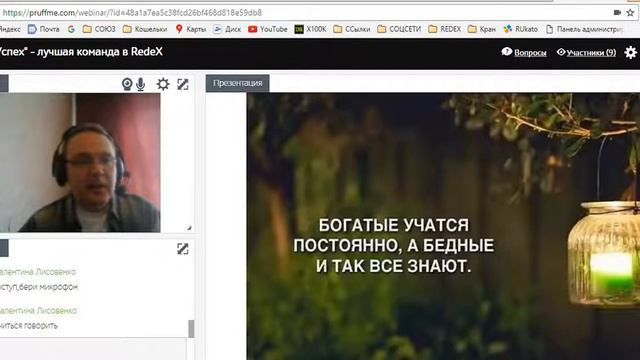The image size is (640, 360).
Task: Toggle the webcam icon in video panel
Action: pos(127,84)
